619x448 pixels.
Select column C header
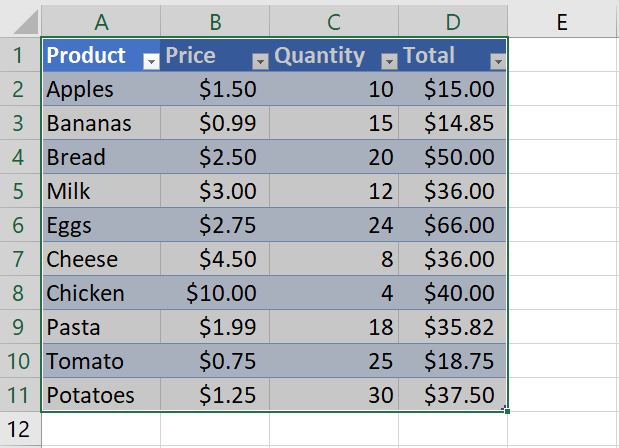334,22
